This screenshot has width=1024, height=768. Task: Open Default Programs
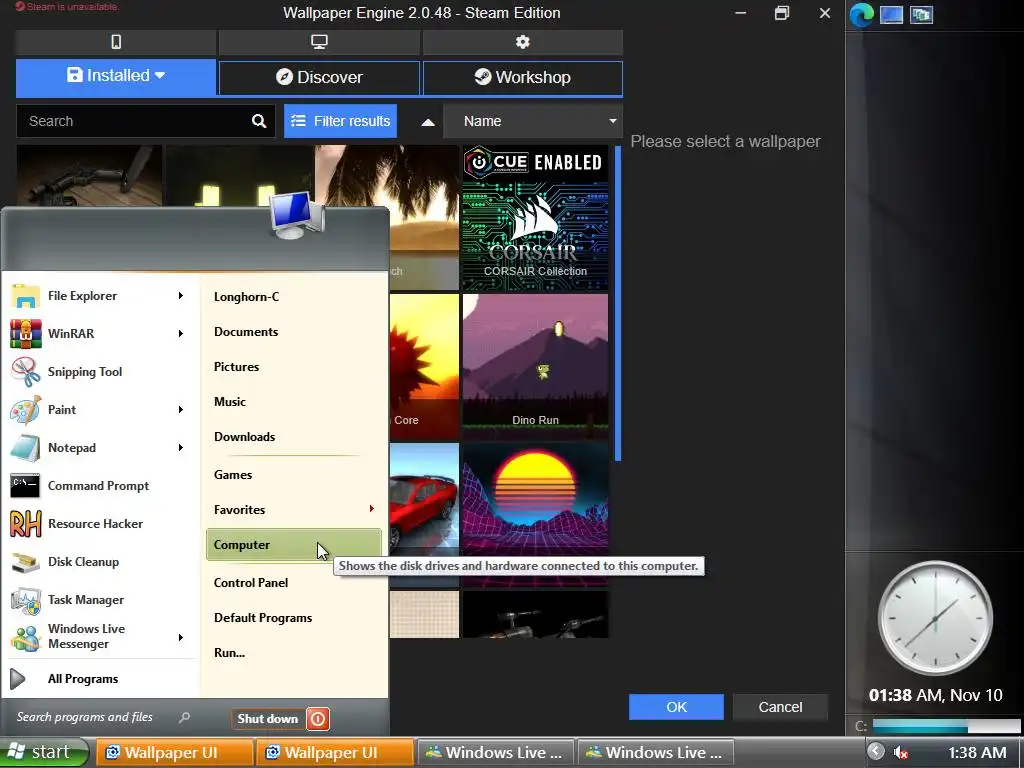(263, 618)
